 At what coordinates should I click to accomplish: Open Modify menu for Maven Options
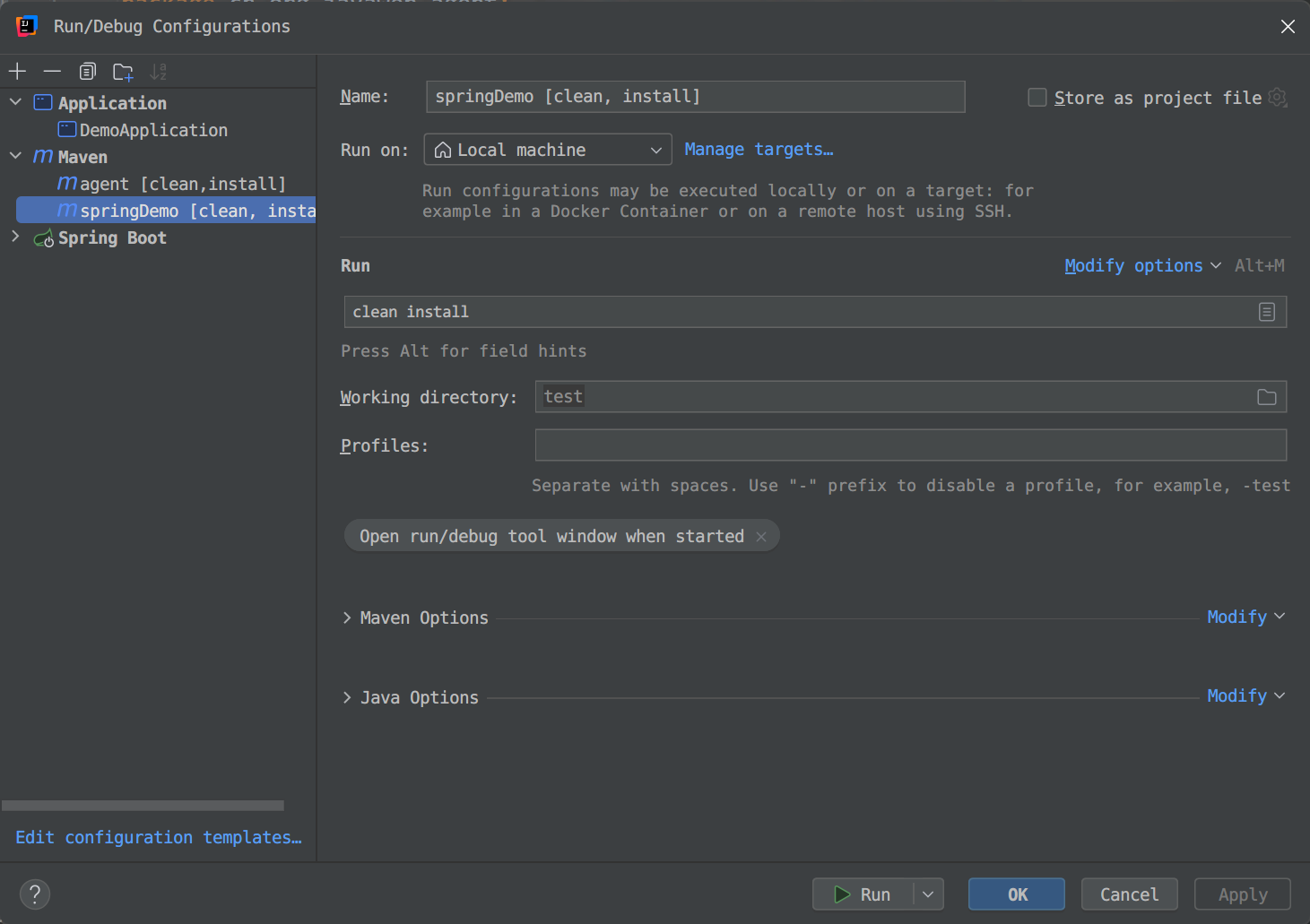(x=1245, y=617)
